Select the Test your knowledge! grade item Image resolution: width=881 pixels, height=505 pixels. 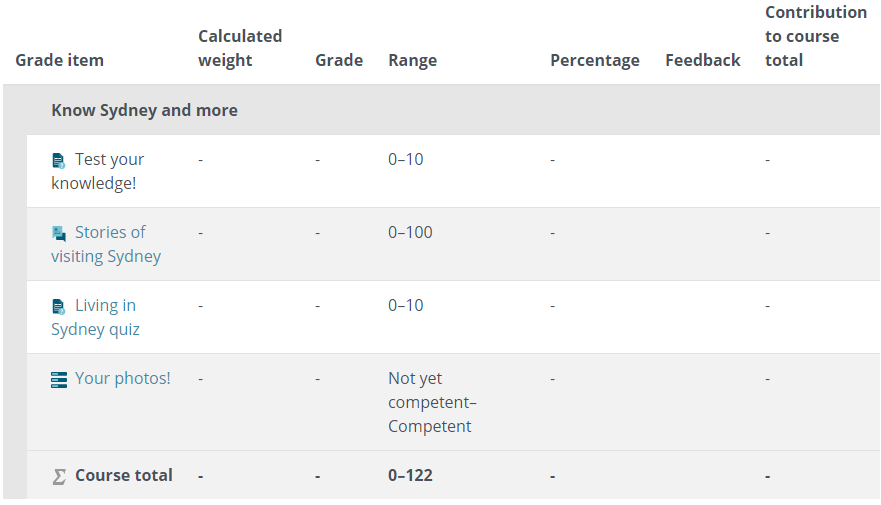tap(98, 171)
